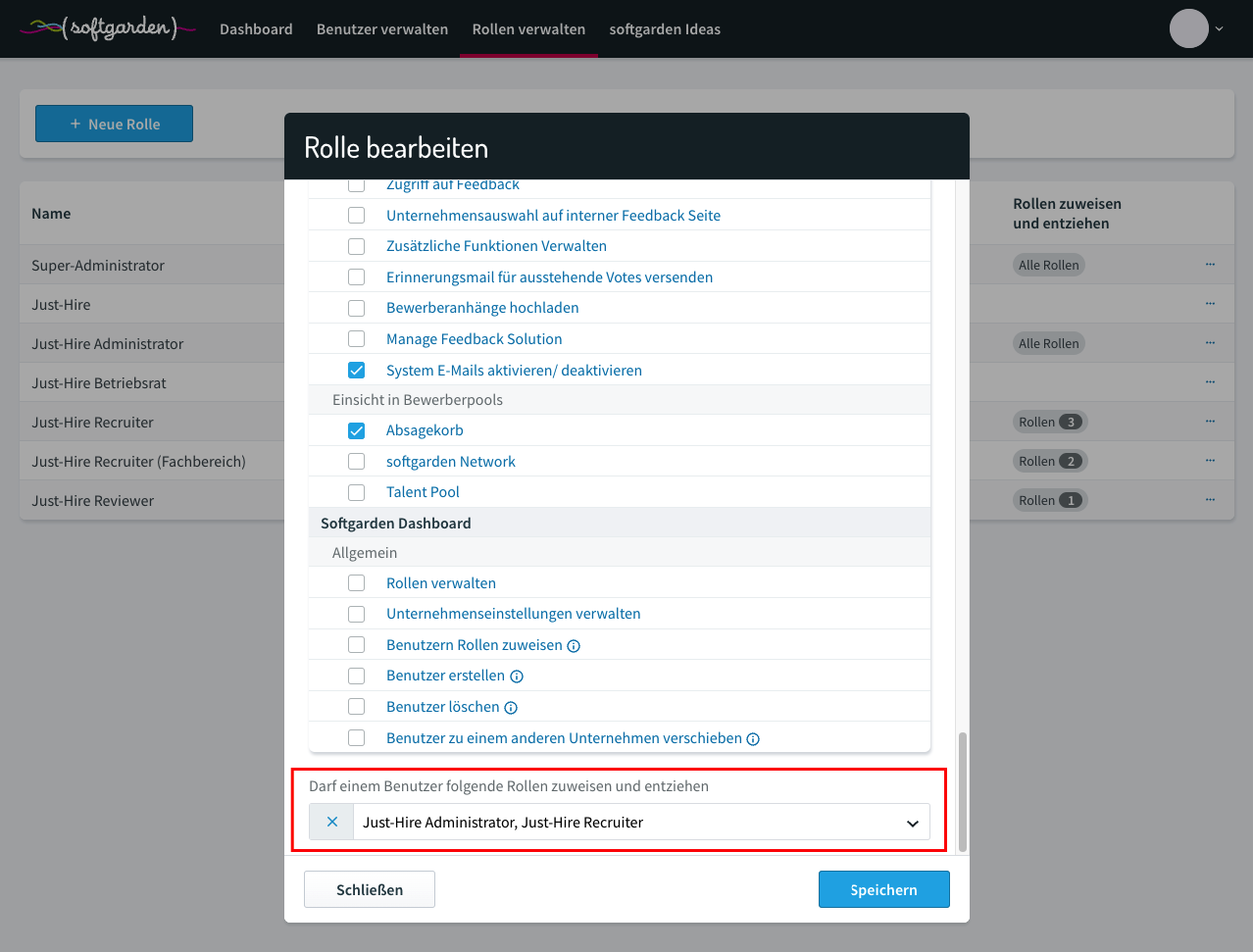1253x952 pixels.
Task: Check Benutzern Rollen zuweisen
Action: 357,645
